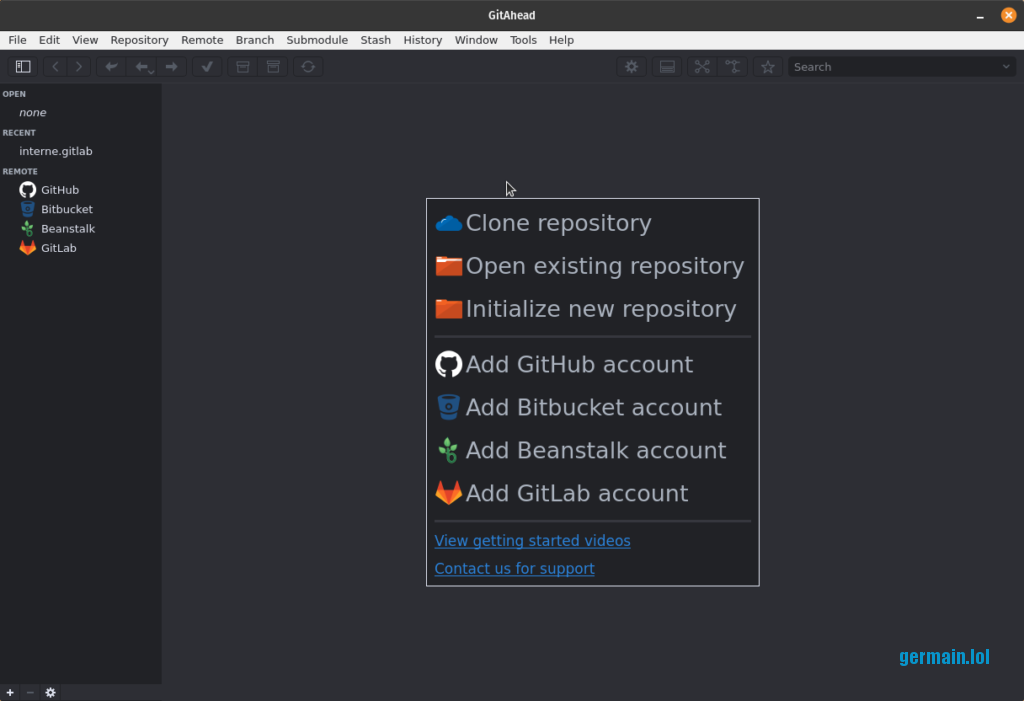Open View getting started videos link
Screen dimensions: 1024x701
click(x=532, y=541)
